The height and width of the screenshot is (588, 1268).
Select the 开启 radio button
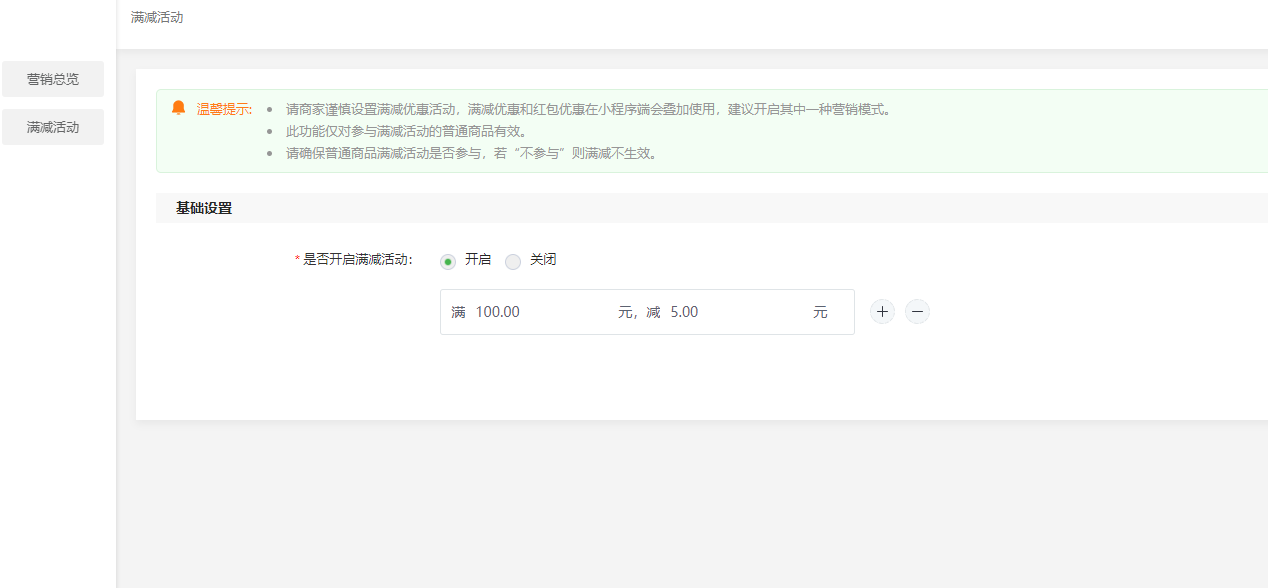click(448, 261)
